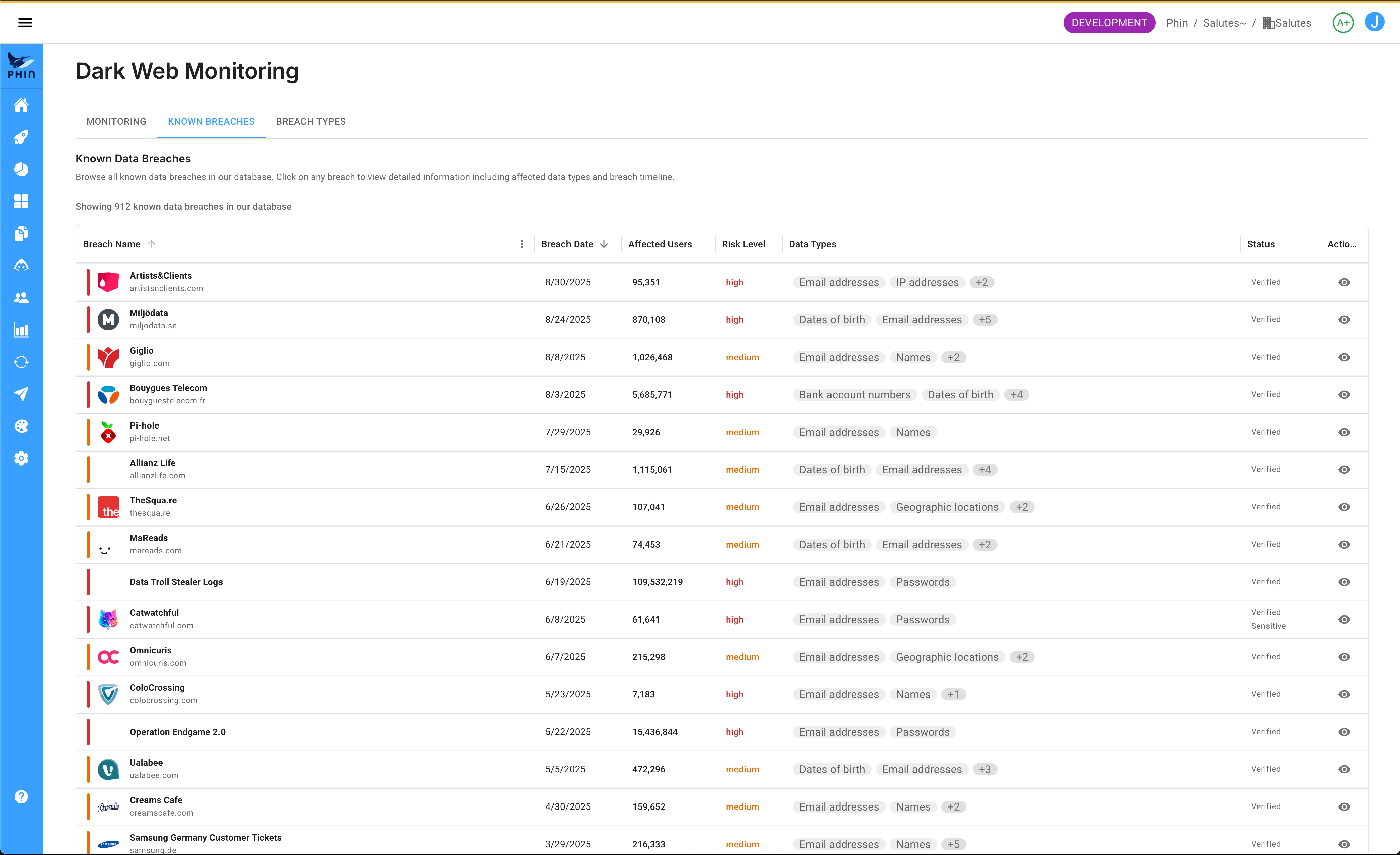Click eye icon for Pi-hole row
1400x855 pixels.
pyautogui.click(x=1344, y=432)
